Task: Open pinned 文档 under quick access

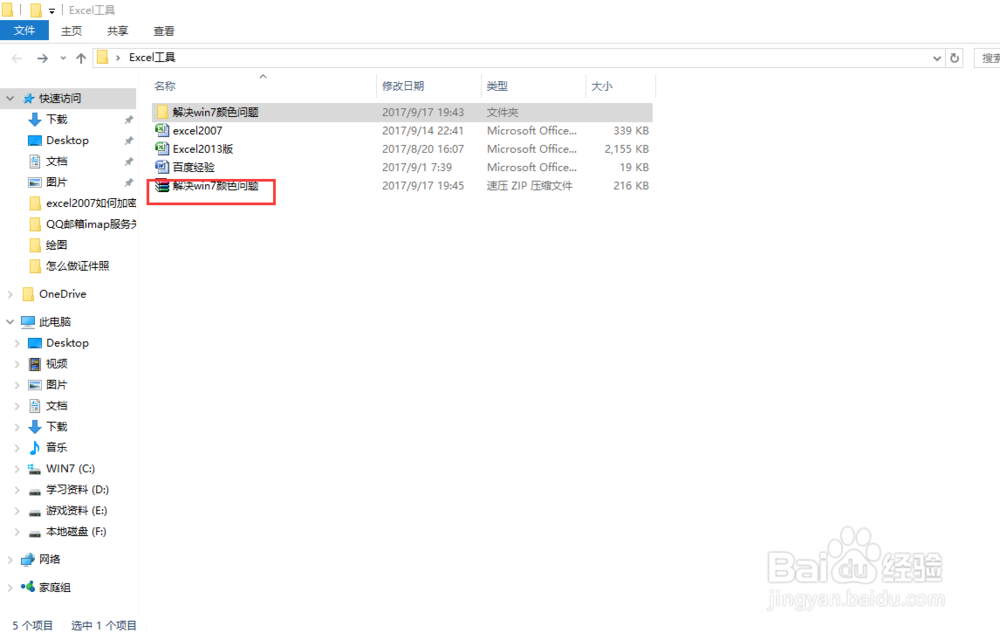Action: [x=57, y=161]
